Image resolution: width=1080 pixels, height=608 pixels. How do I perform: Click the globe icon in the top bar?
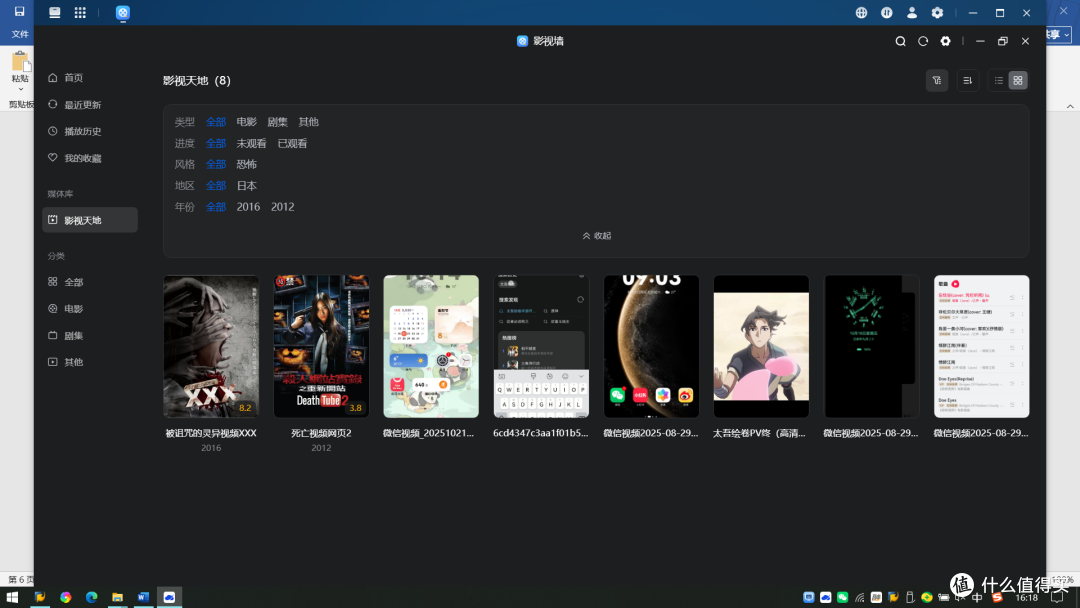click(x=861, y=12)
